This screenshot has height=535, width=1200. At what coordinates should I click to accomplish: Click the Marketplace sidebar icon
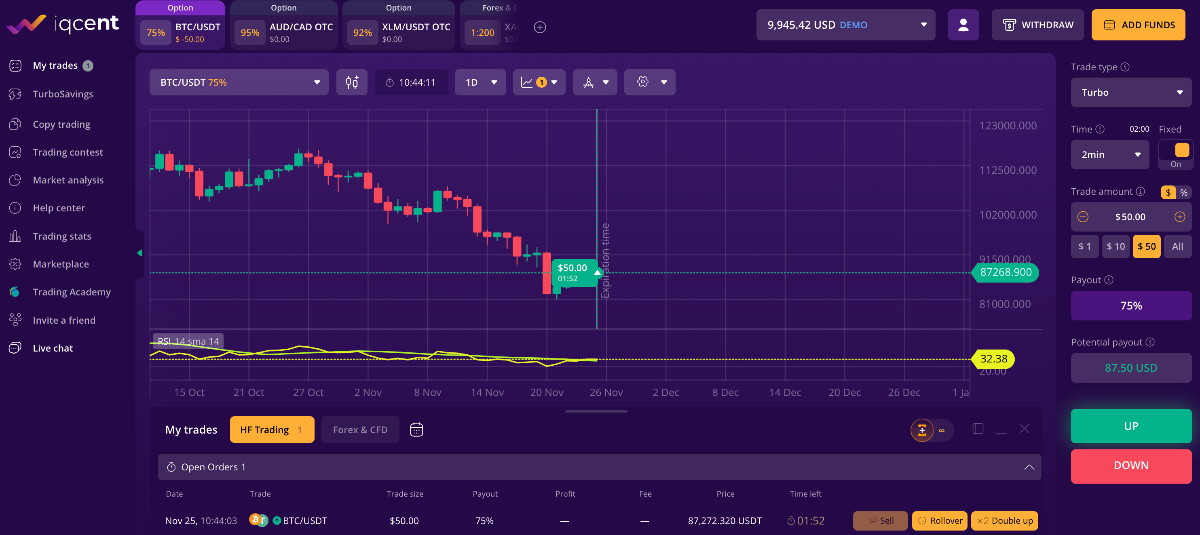(x=15, y=264)
